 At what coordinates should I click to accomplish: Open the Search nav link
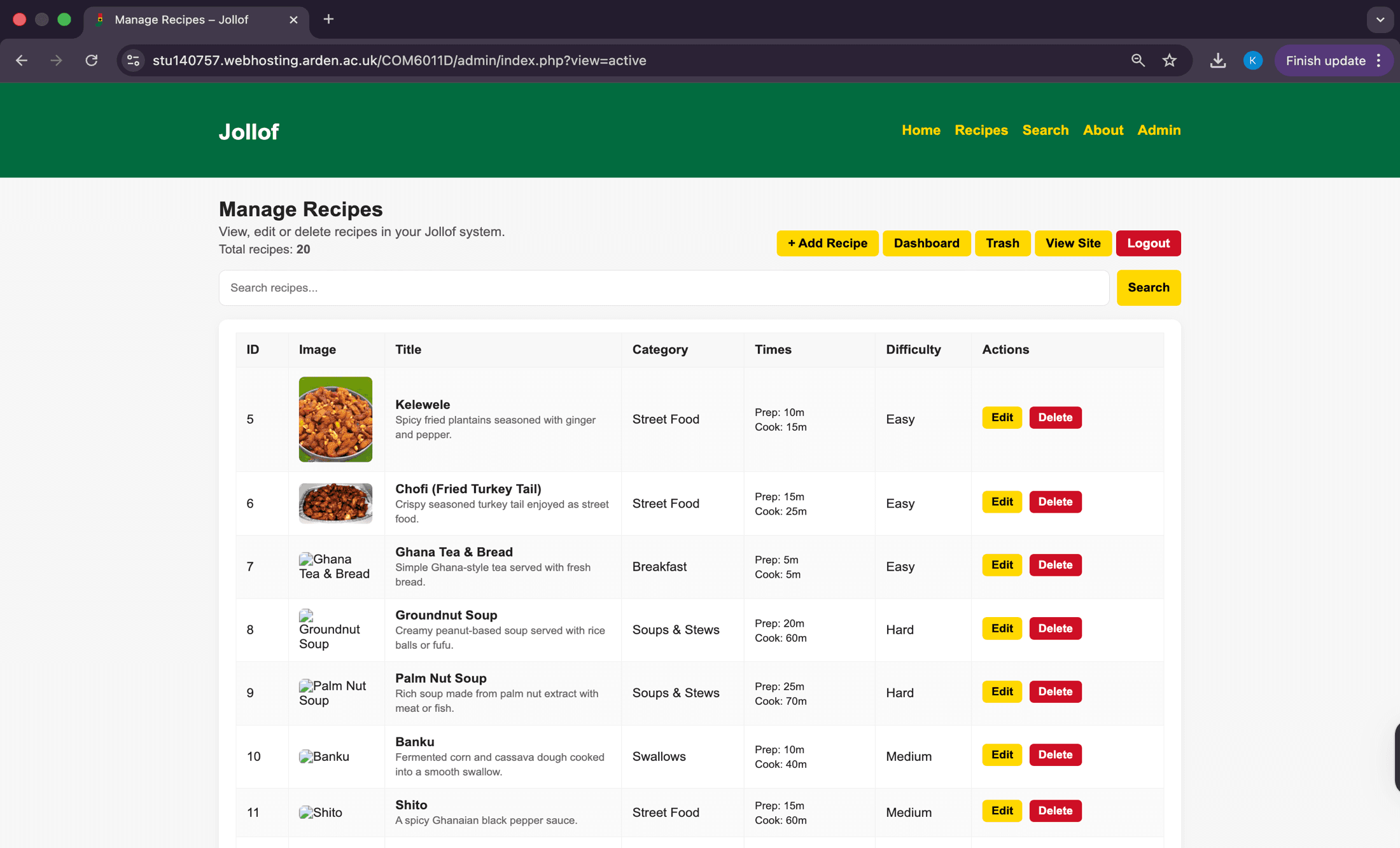click(1046, 130)
